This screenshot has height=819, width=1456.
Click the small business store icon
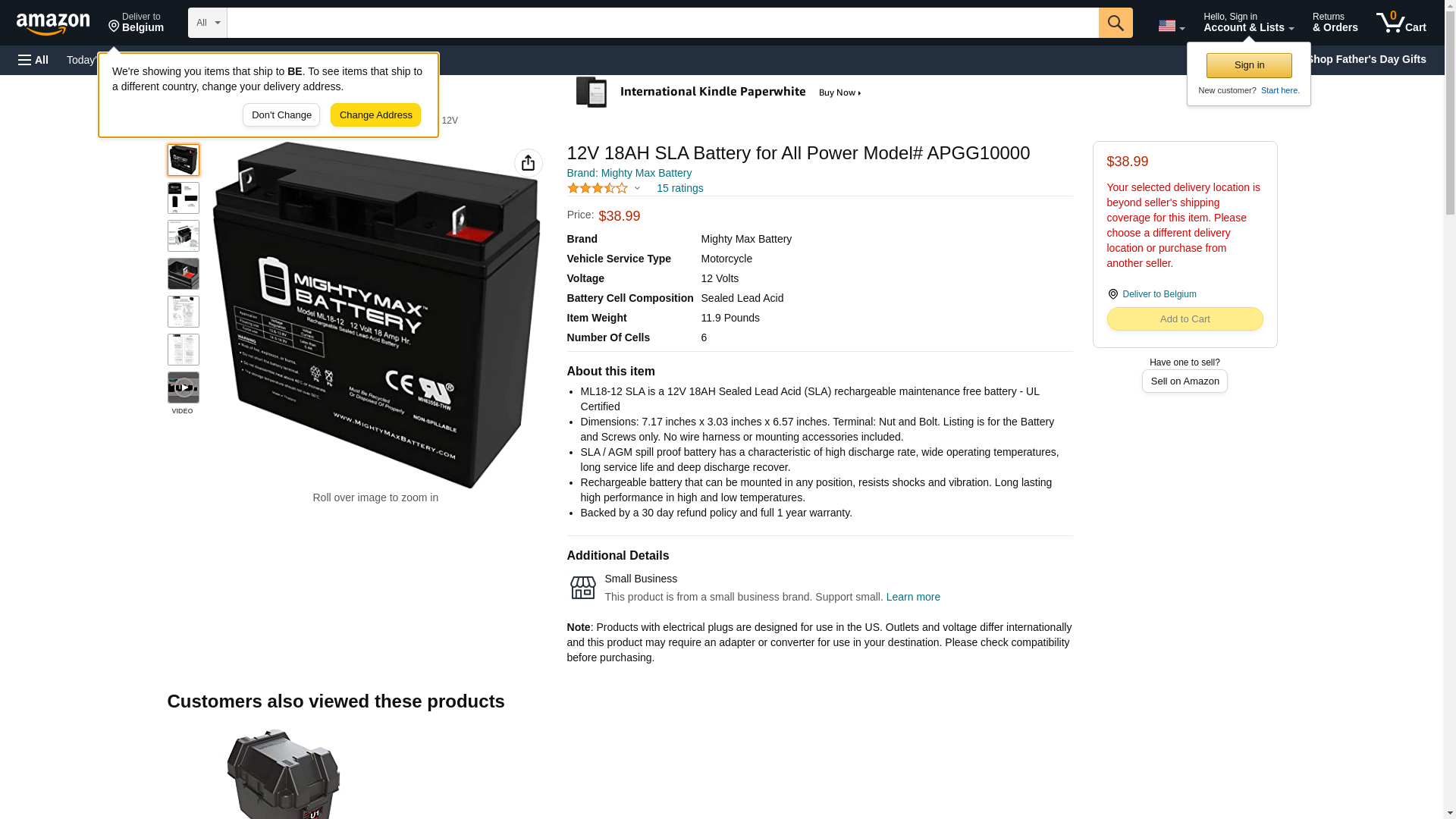tap(582, 588)
